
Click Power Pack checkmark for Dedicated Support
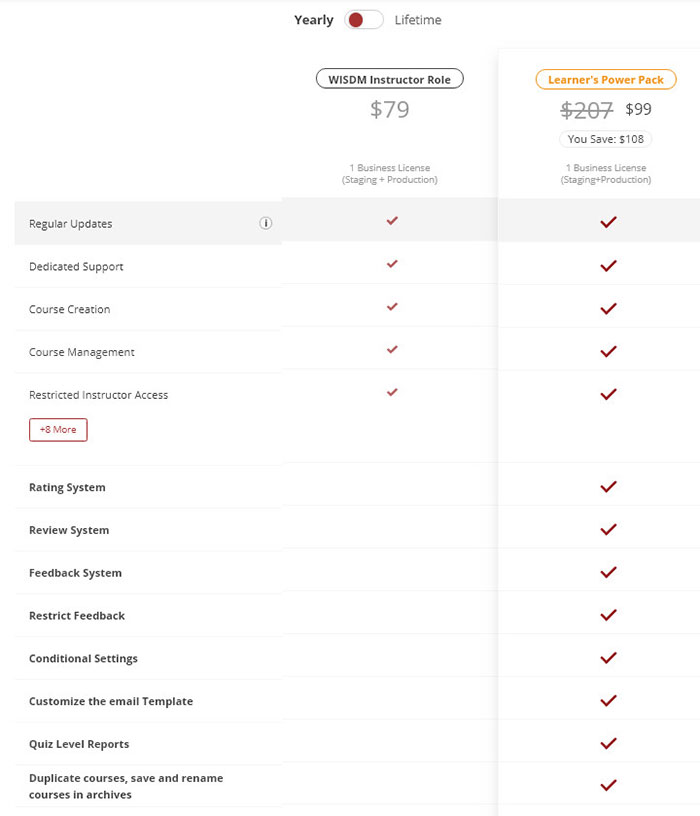pyautogui.click(x=608, y=266)
